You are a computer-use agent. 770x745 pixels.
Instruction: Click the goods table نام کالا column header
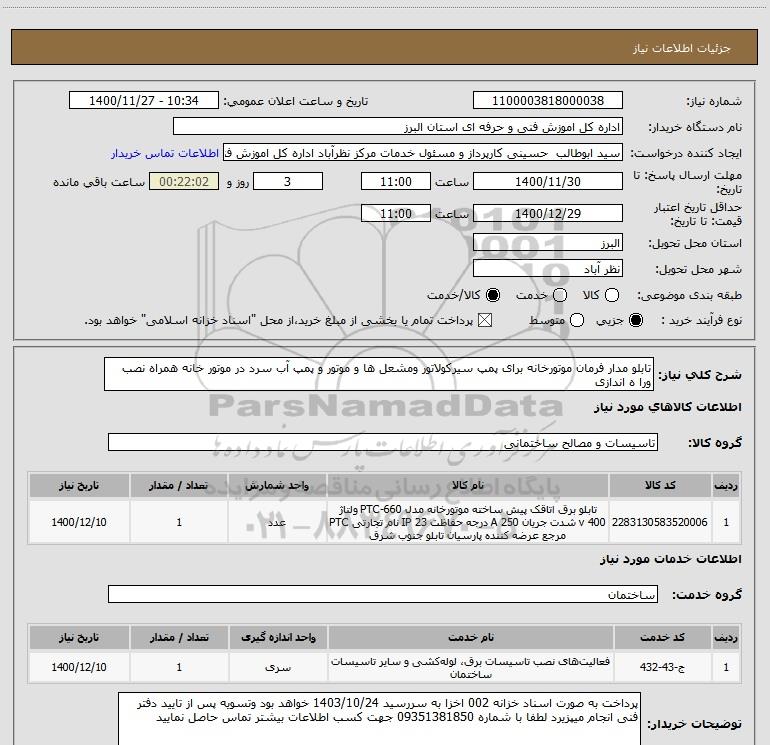tap(468, 485)
